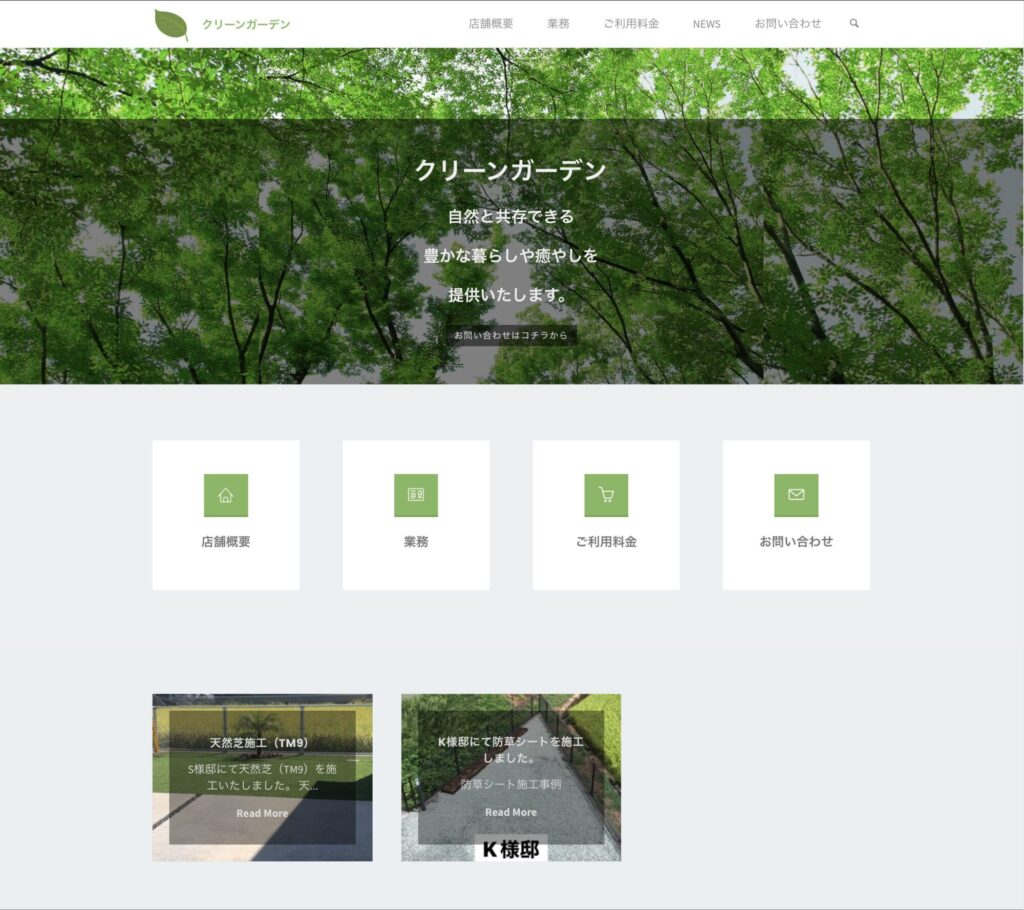Screen dimensions: 1024x910
Task: Click the 店舗概要 card label
Action: [x=226, y=542]
